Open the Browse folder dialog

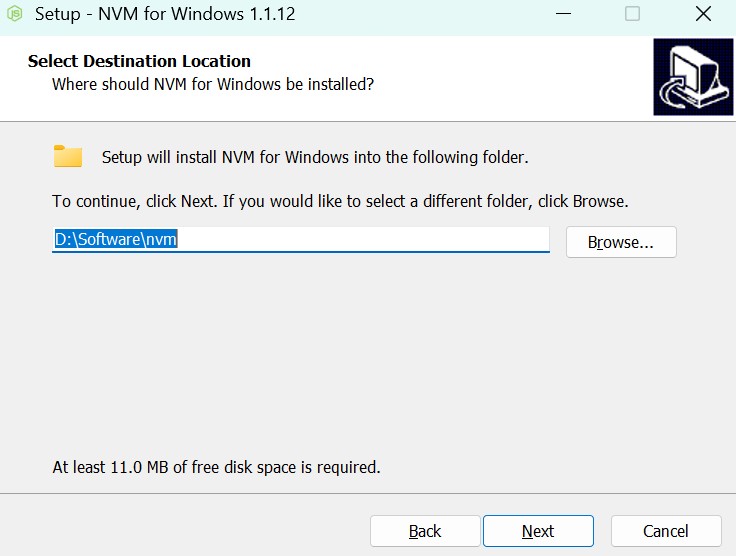click(621, 242)
